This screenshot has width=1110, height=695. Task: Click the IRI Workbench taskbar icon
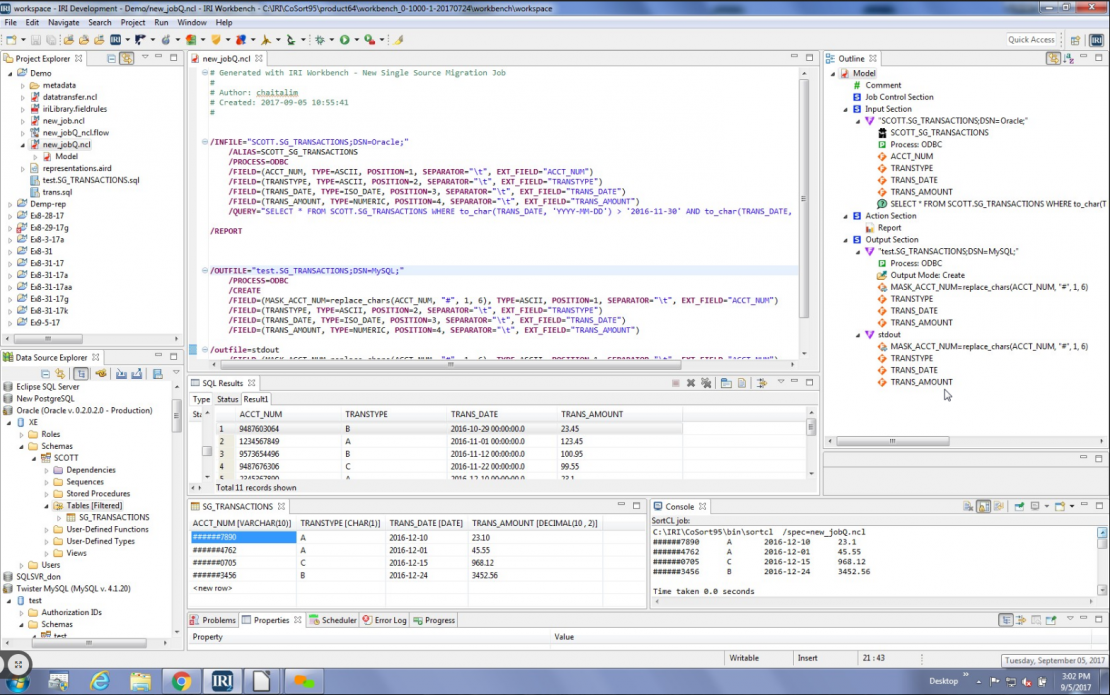point(222,682)
